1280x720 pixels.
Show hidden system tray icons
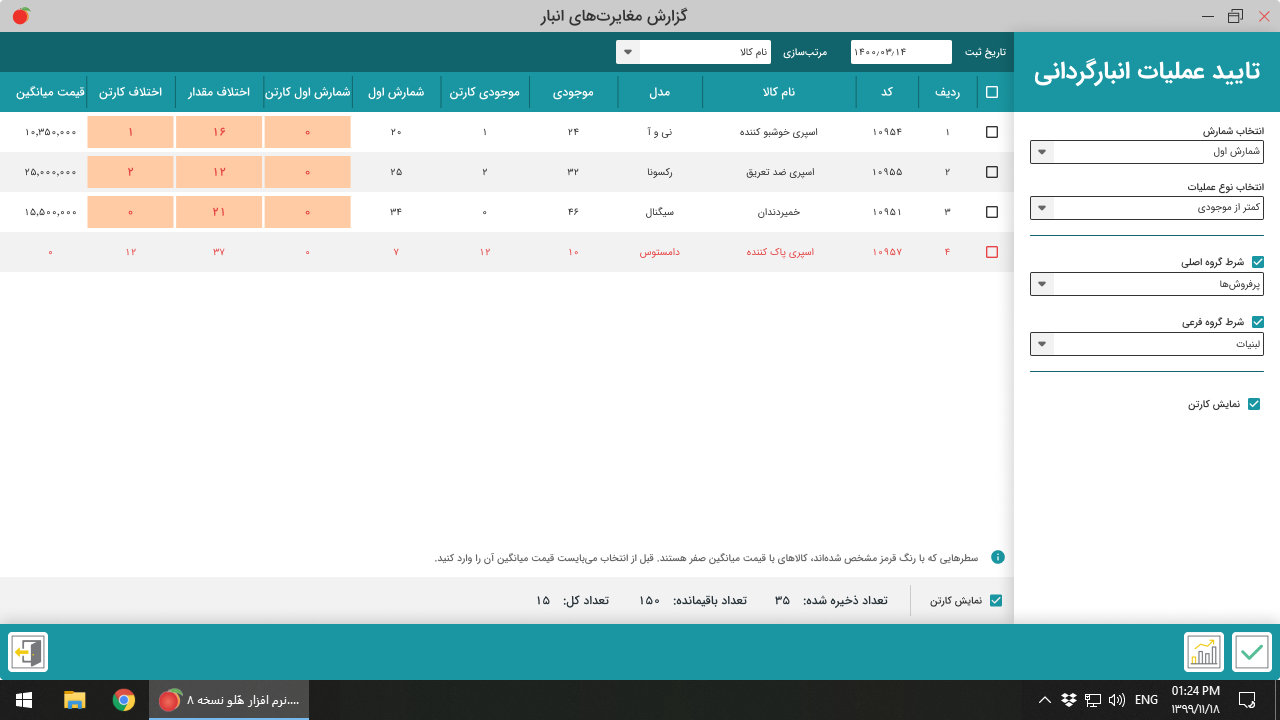(1045, 700)
